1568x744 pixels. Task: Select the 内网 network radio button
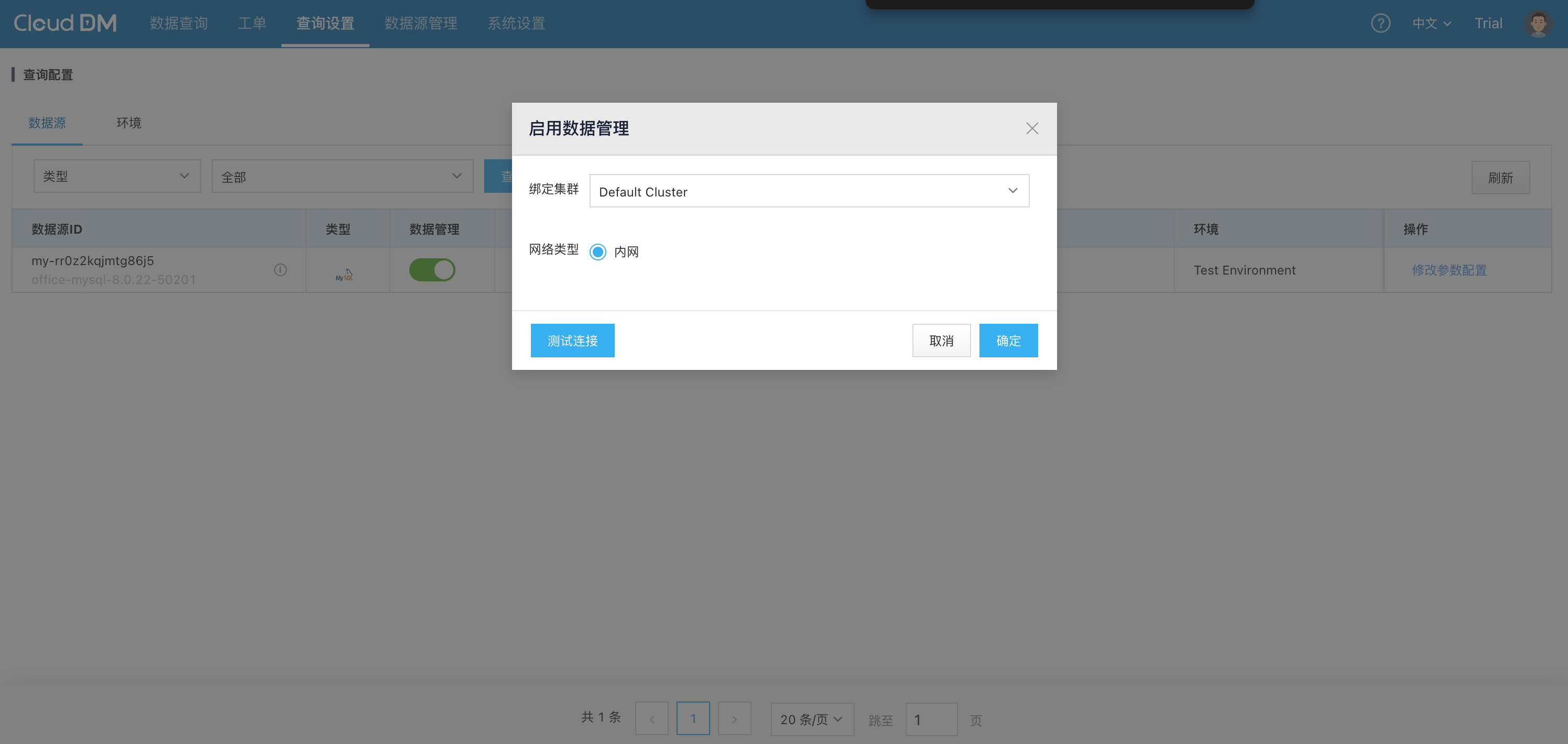tap(598, 252)
